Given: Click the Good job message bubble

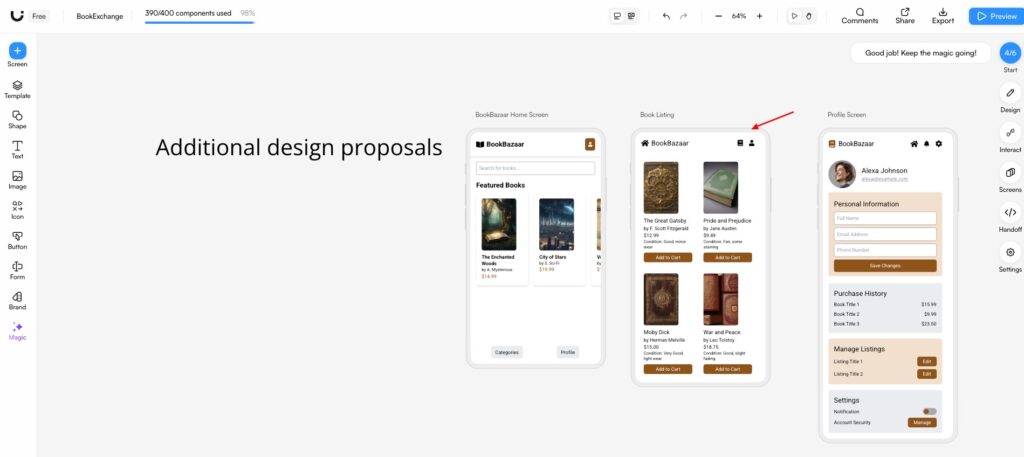Looking at the screenshot, I should tap(921, 53).
